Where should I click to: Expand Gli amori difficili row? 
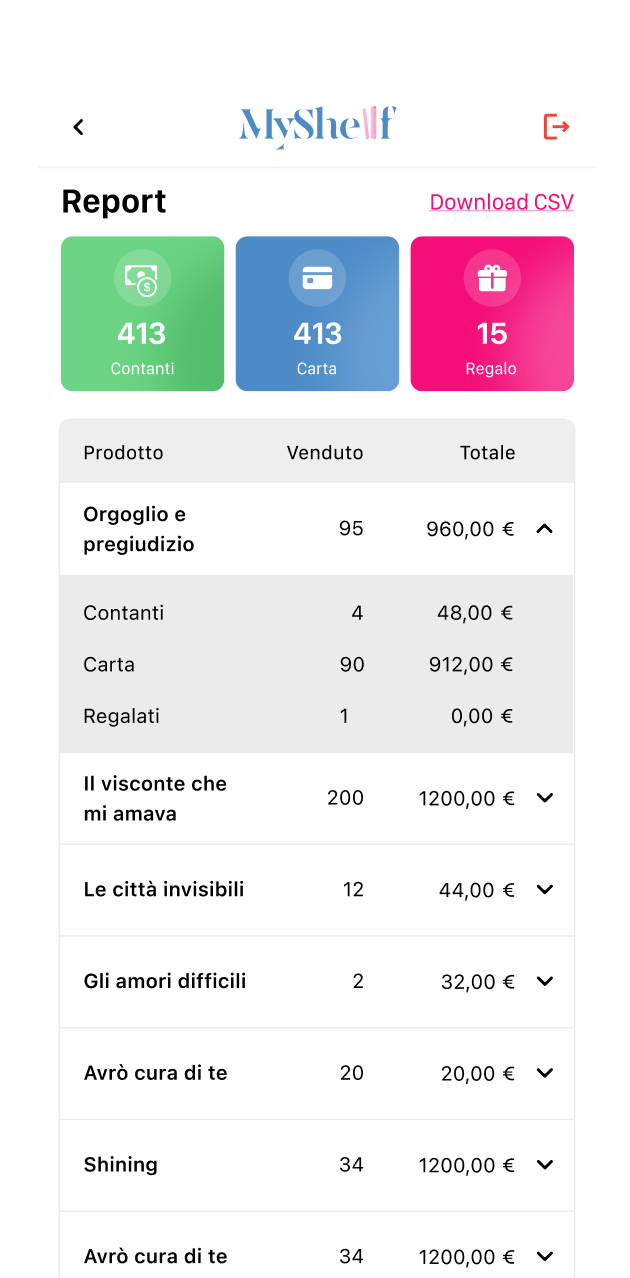click(544, 982)
